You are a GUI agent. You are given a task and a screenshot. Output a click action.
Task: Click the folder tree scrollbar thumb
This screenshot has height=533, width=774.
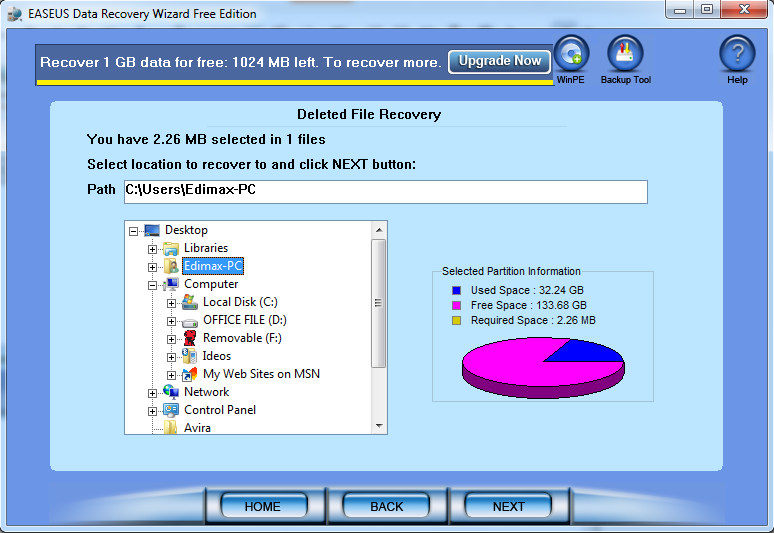click(x=379, y=303)
